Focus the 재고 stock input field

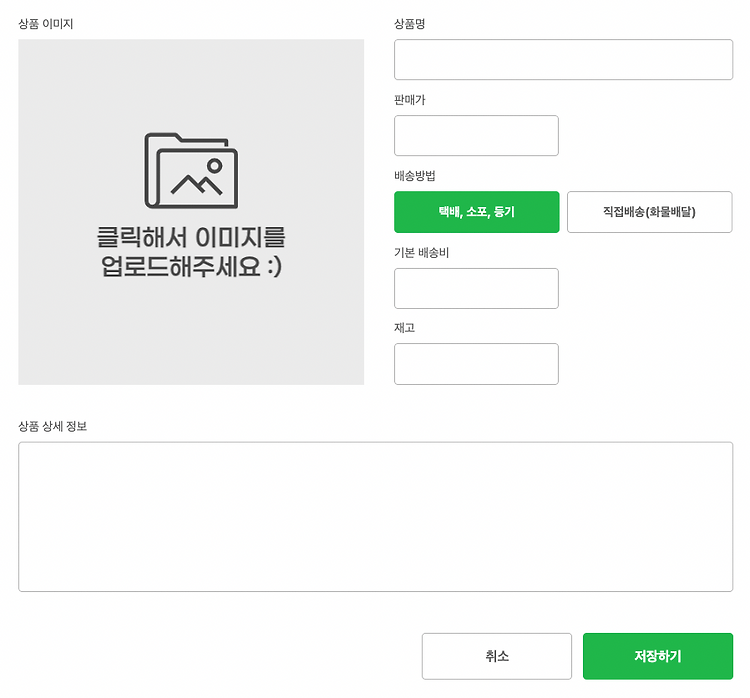476,364
